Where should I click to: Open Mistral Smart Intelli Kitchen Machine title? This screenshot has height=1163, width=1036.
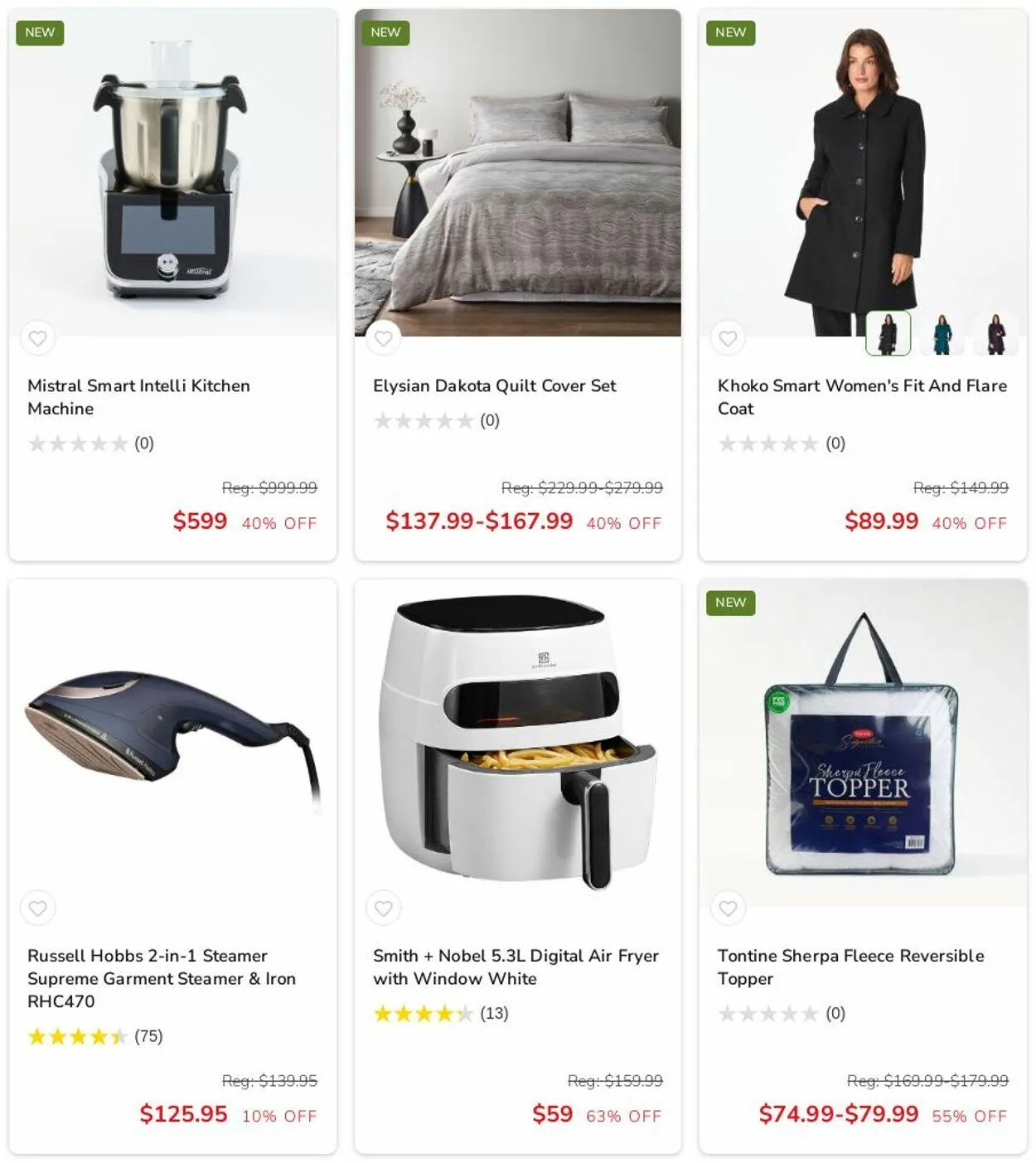pyautogui.click(x=138, y=397)
